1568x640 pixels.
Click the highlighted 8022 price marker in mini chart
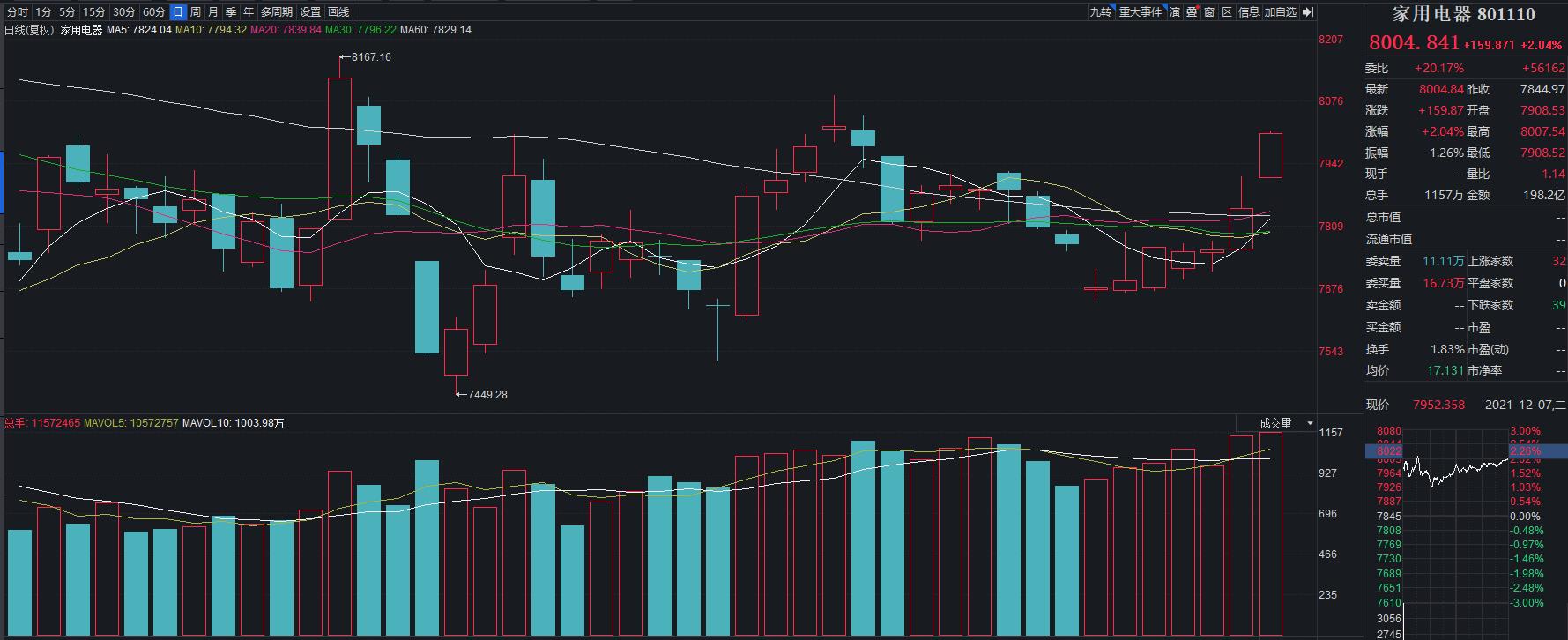click(1389, 450)
